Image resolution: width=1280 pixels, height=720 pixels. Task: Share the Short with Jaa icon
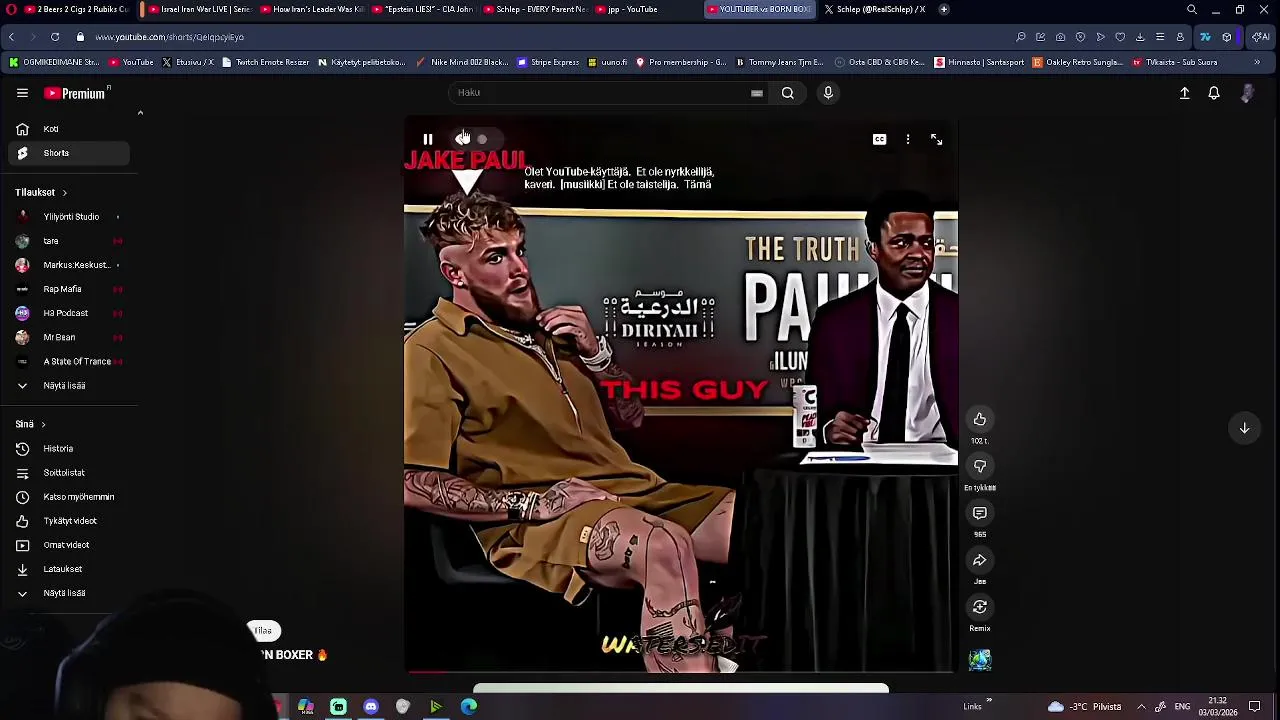click(x=980, y=560)
